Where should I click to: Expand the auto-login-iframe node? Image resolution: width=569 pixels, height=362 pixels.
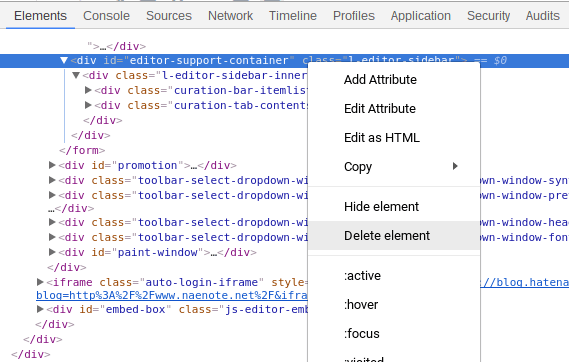coord(40,282)
